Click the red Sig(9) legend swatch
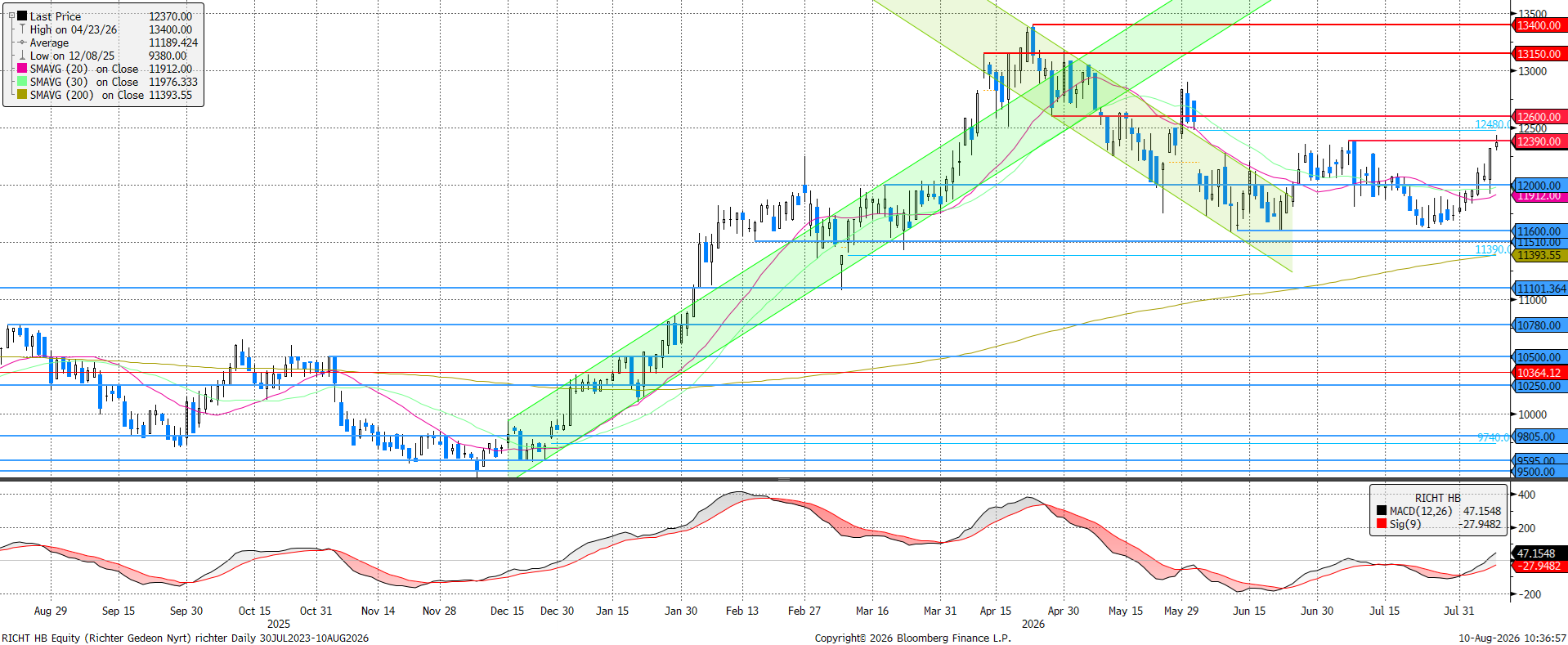The height and width of the screenshot is (645, 1568). [1382, 524]
